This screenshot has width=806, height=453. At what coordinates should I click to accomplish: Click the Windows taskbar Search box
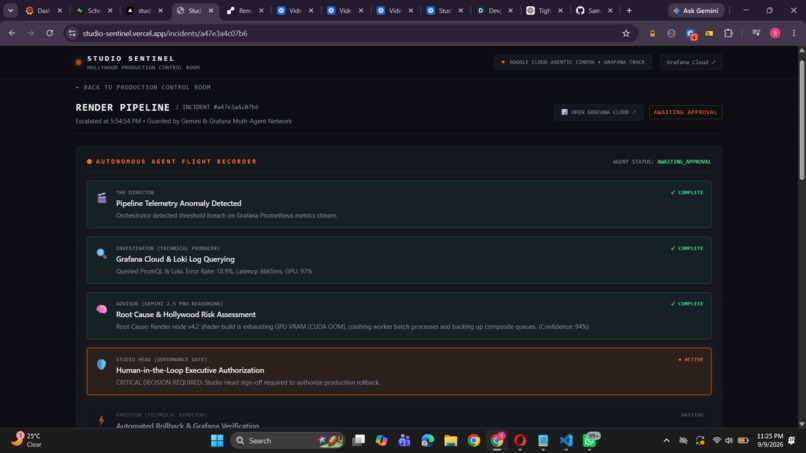[x=287, y=441]
